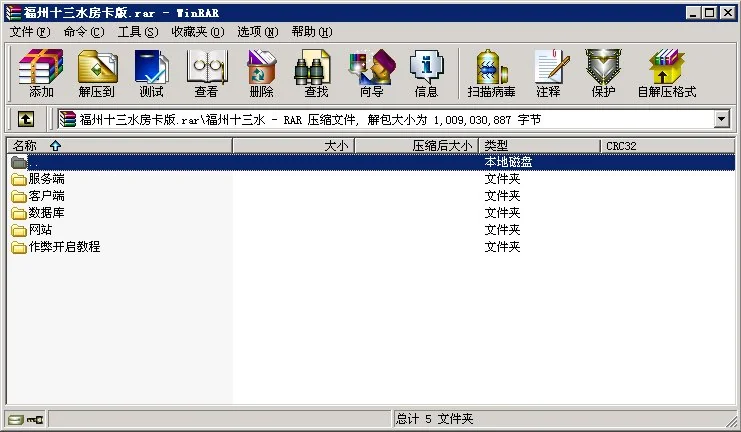
Task: Open the 查找 (Find) binoculars tool
Action: [316, 73]
